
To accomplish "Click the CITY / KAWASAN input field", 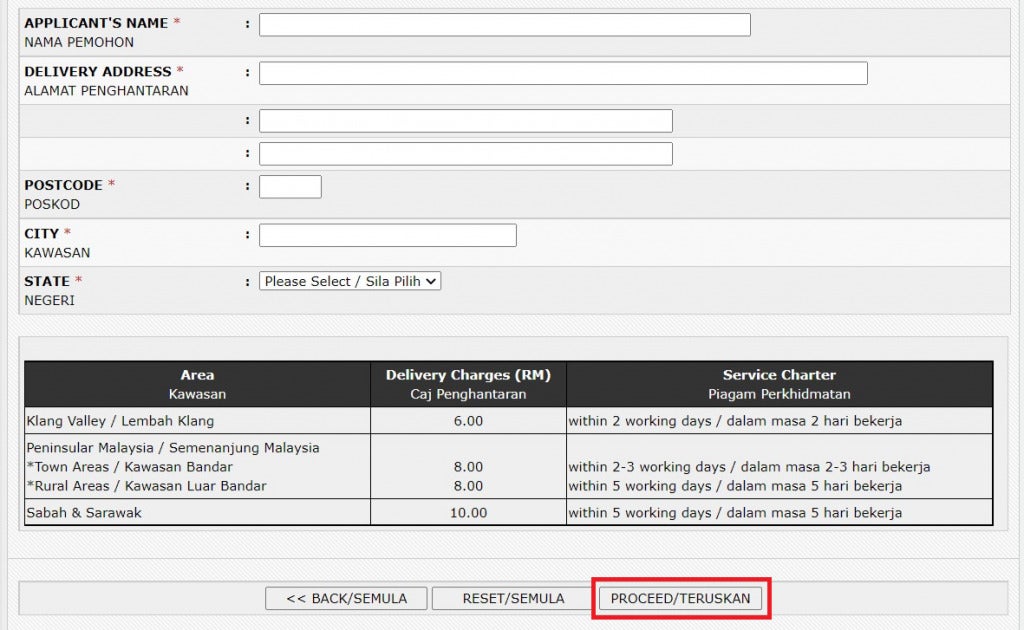I will (x=387, y=234).
